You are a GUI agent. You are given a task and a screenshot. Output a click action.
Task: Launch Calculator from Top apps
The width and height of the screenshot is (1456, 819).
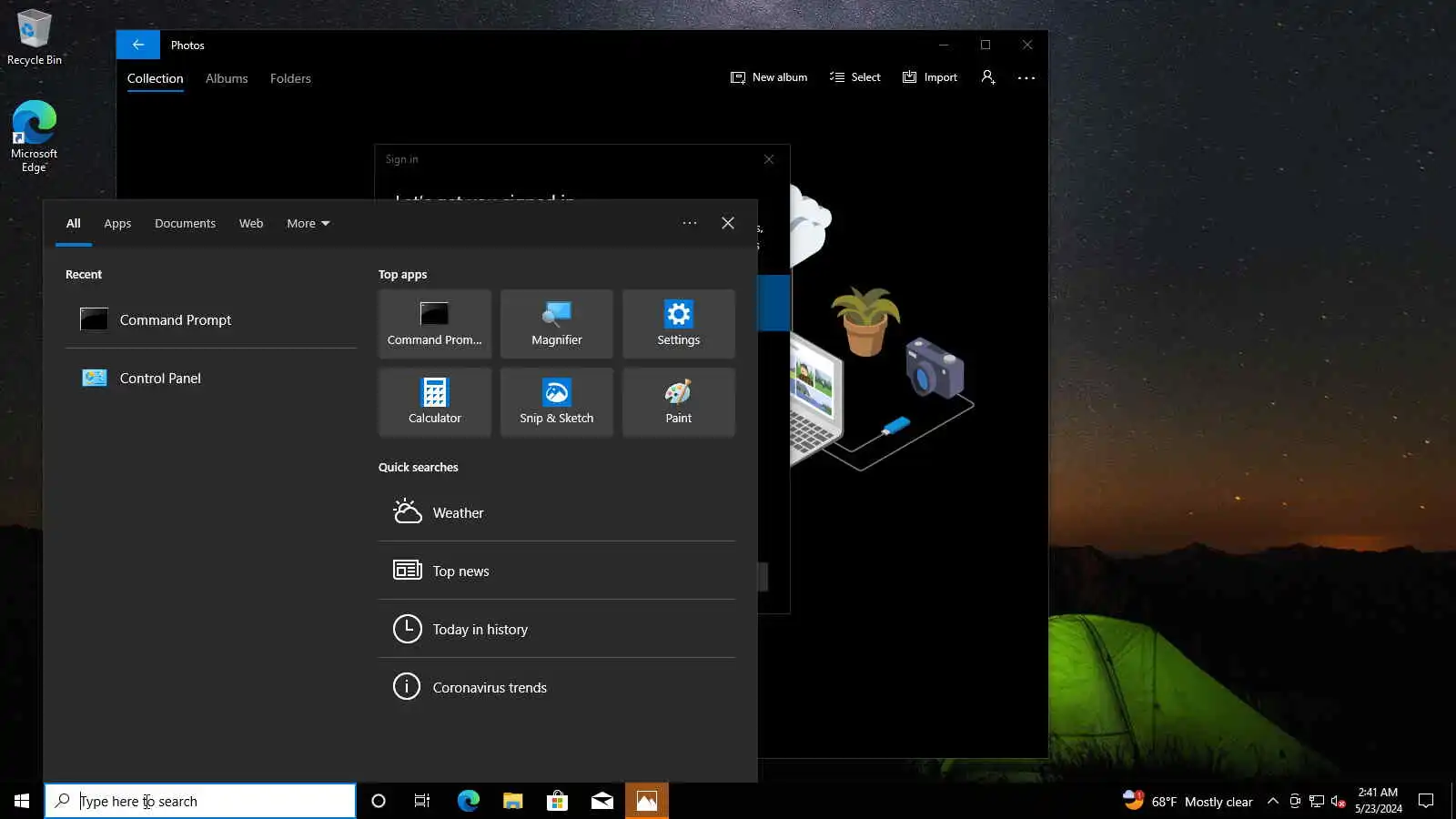[x=435, y=402]
